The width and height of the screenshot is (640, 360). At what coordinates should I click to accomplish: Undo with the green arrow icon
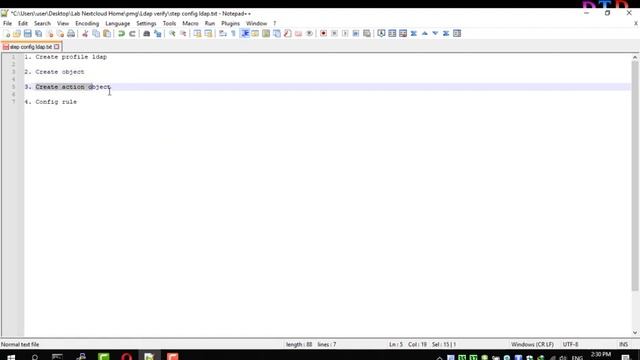(x=121, y=33)
